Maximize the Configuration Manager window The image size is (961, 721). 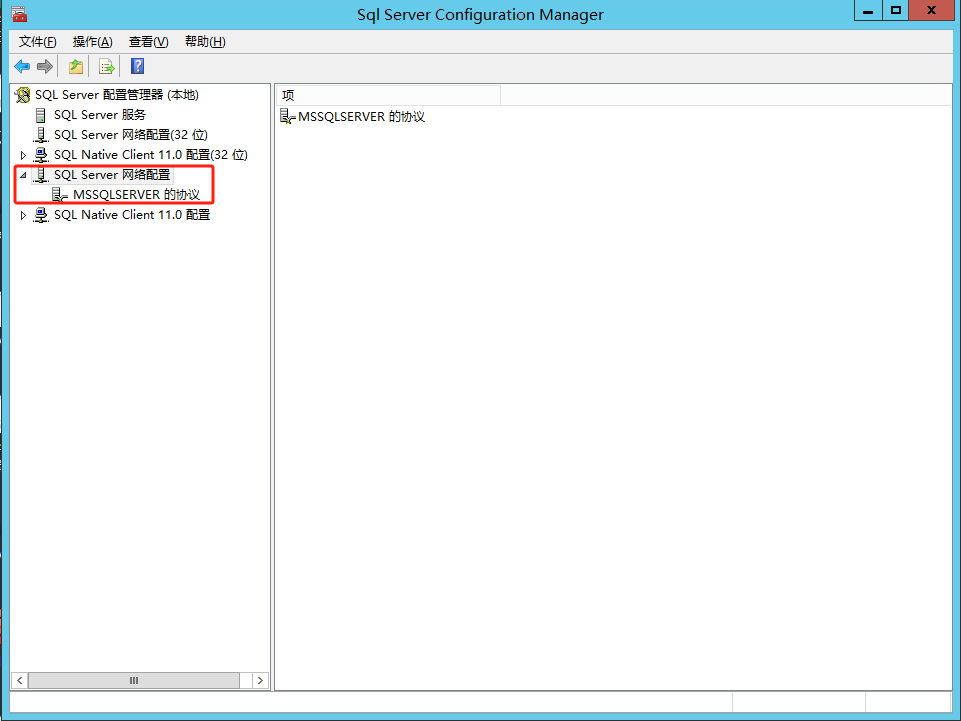(x=895, y=10)
